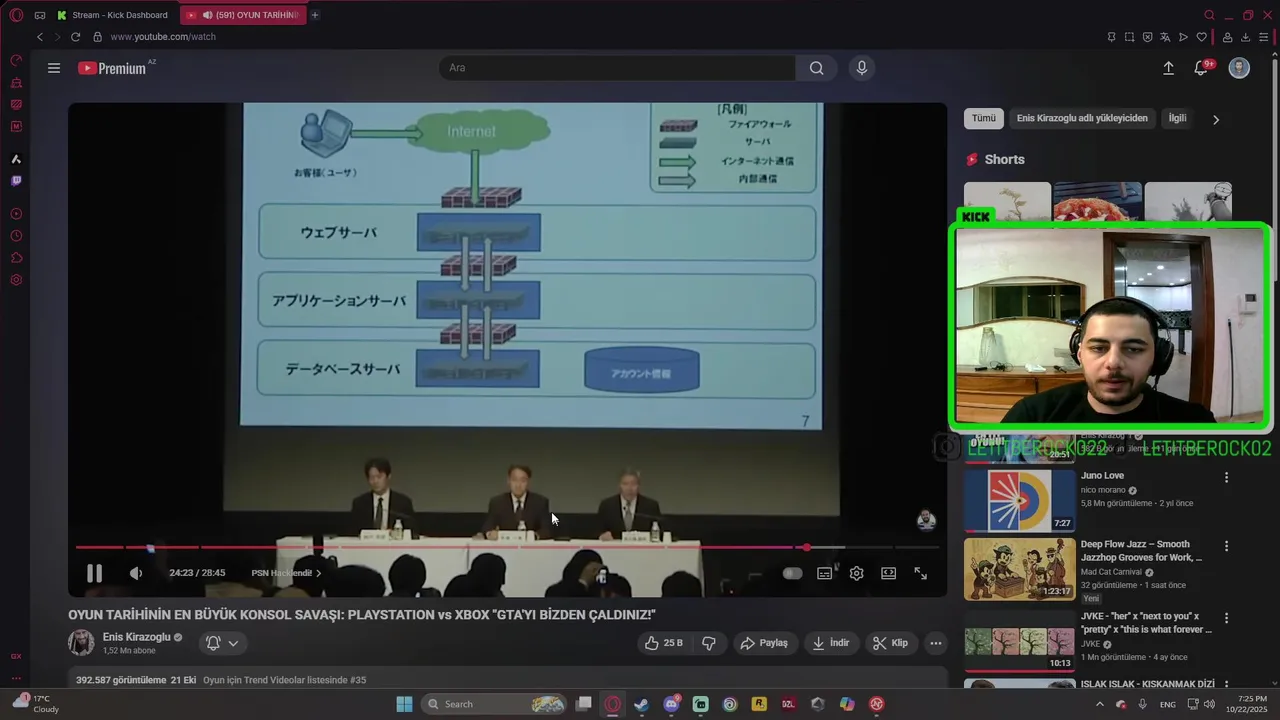1280x720 pixels.
Task: Open more actions ellipsis below video
Action: 936,643
